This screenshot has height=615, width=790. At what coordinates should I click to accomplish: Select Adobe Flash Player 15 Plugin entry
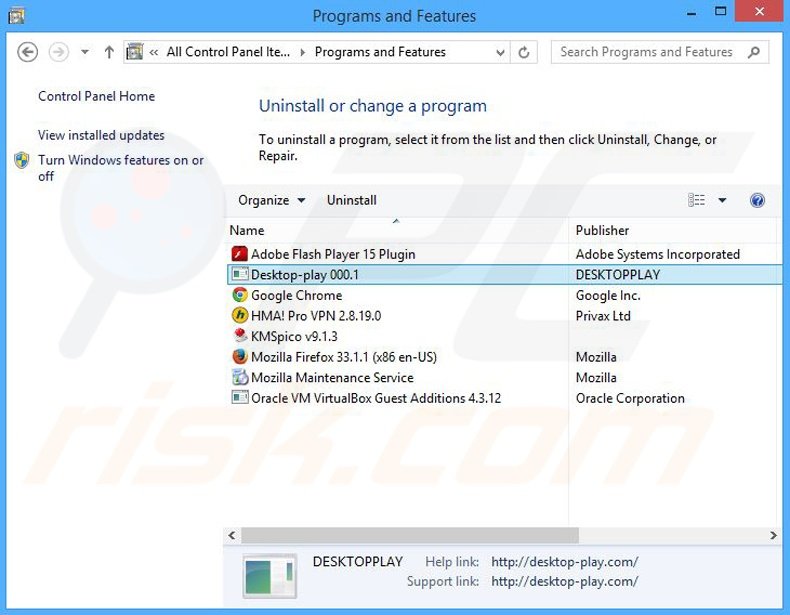click(333, 254)
